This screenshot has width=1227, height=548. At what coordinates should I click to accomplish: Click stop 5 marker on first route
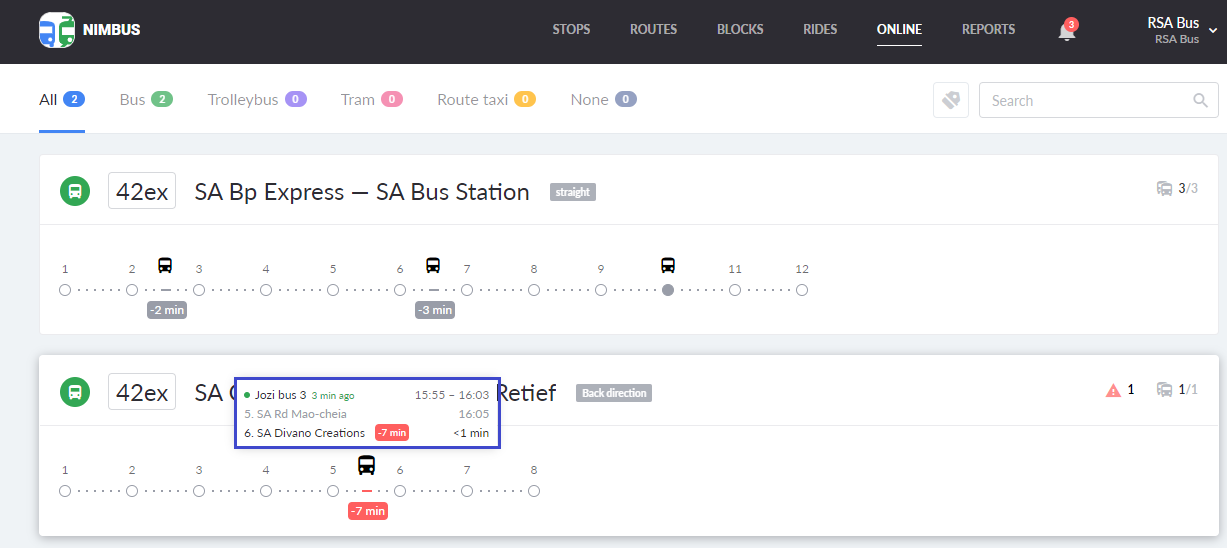coord(333,290)
